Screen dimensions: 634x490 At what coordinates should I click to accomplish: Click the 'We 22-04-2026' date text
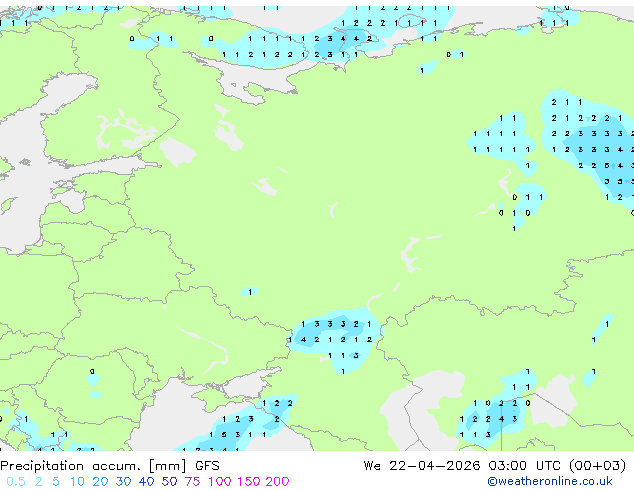(422, 466)
